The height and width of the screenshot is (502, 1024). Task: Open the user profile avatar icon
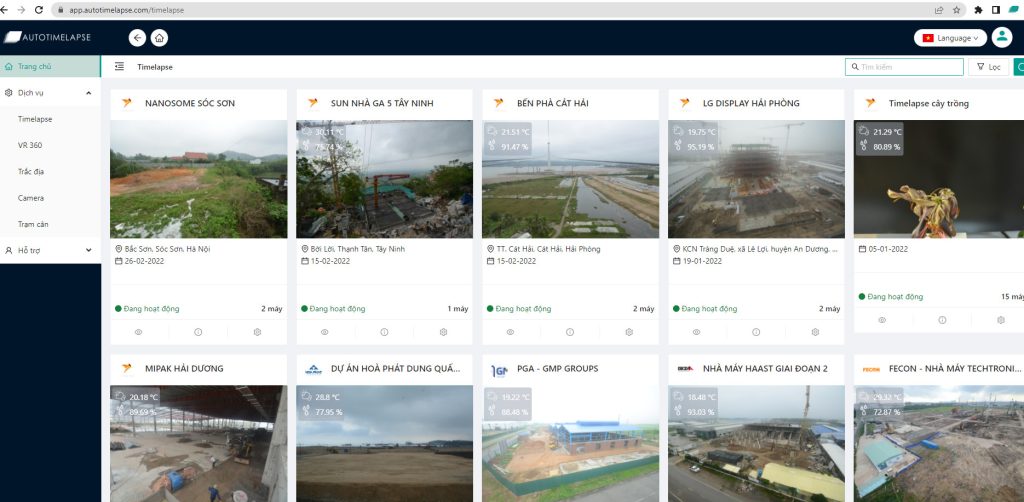[1002, 37]
